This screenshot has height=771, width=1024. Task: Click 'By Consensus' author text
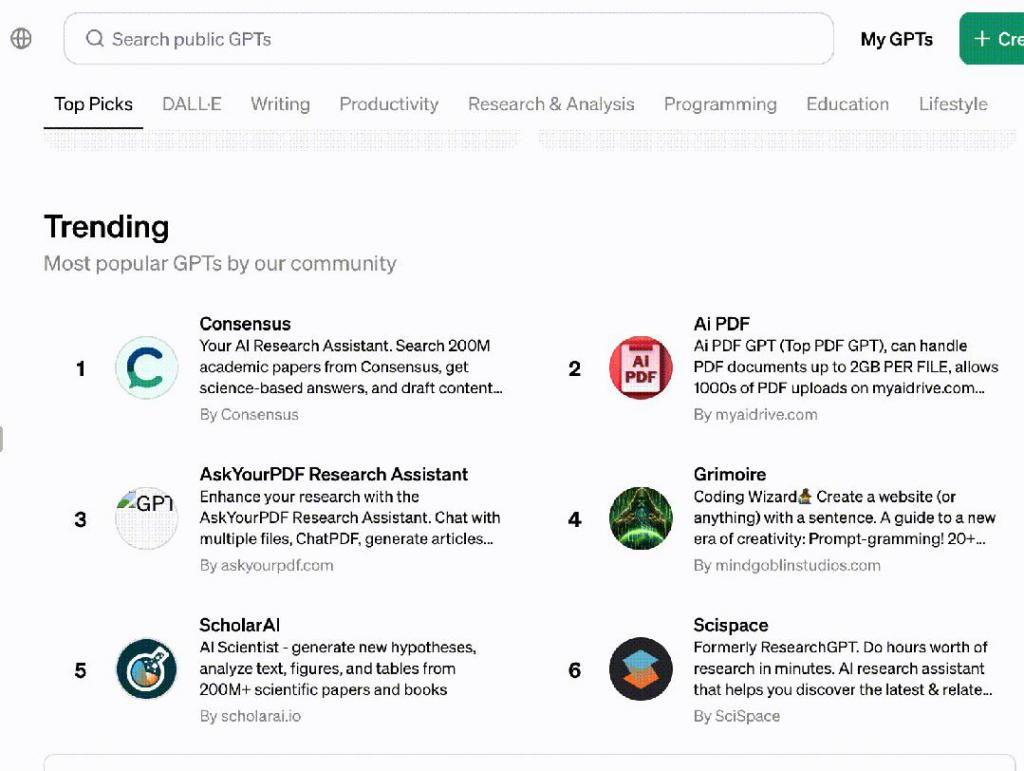[249, 415]
